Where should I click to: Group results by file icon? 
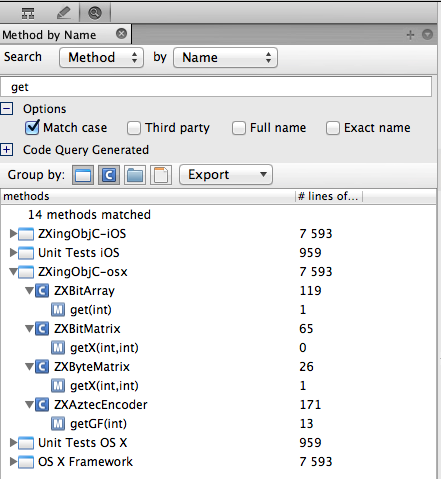pos(161,175)
